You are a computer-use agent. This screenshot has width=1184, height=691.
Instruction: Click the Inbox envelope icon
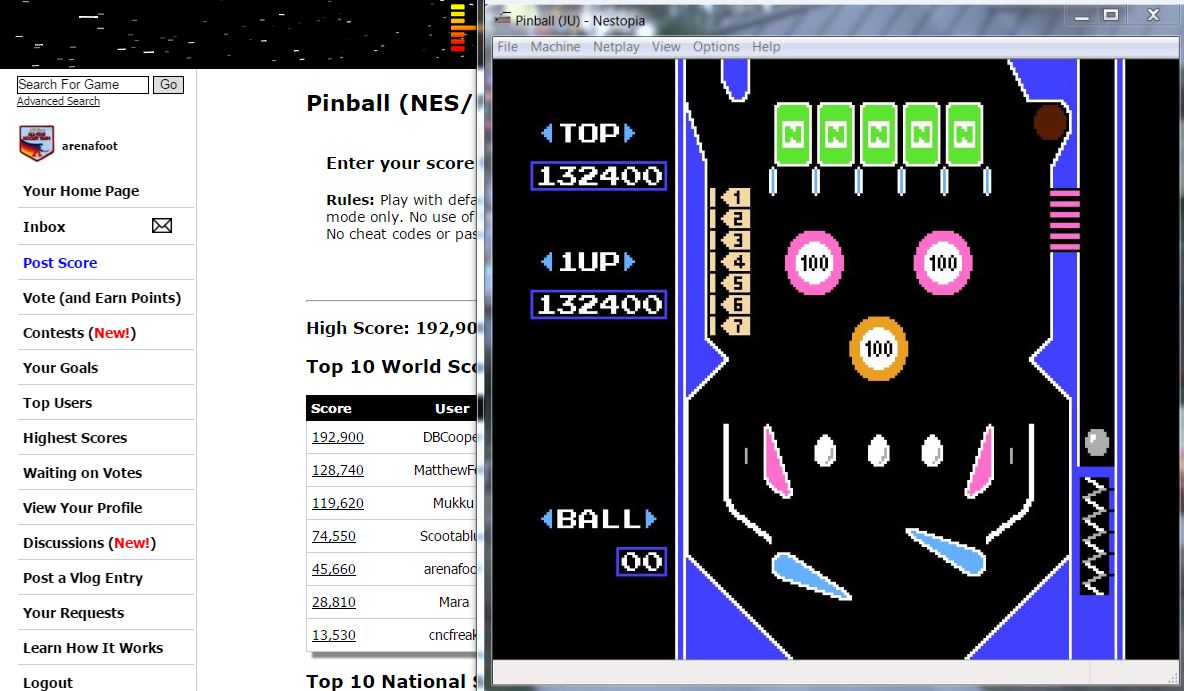(161, 226)
